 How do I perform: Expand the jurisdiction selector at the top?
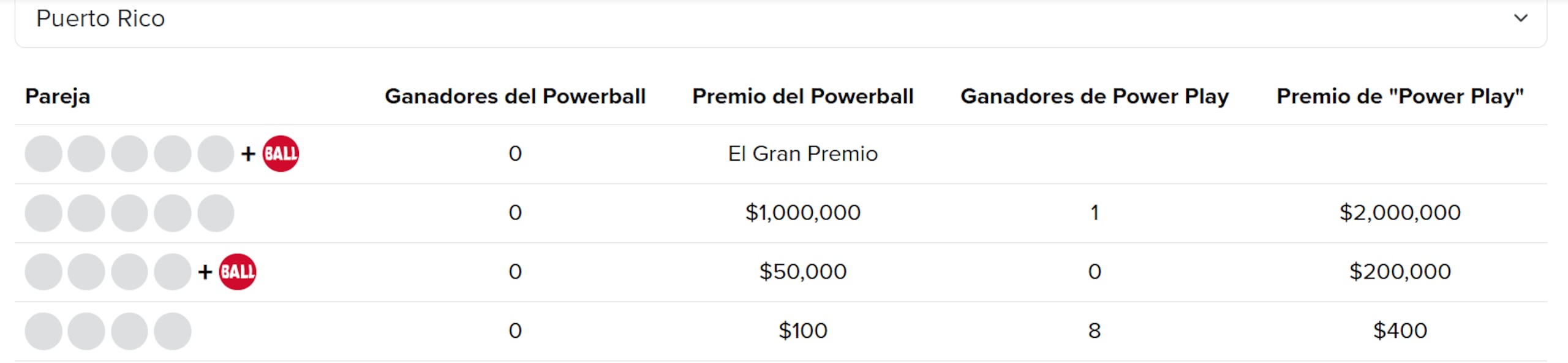coord(784,18)
